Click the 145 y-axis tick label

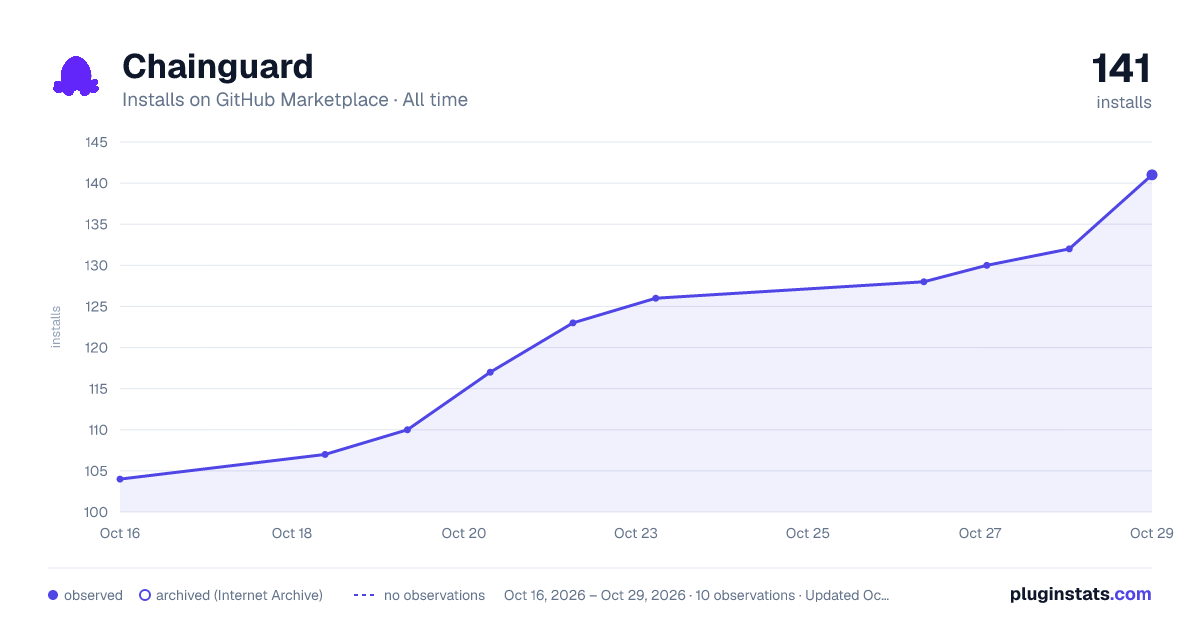[96, 142]
